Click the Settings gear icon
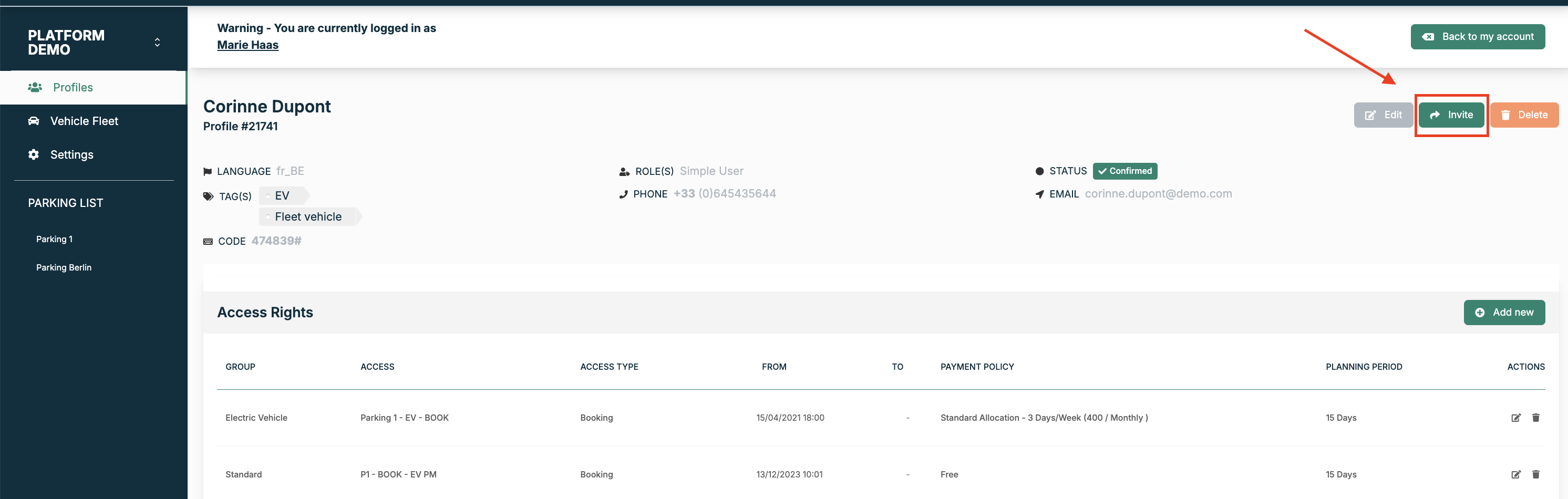The height and width of the screenshot is (499, 1568). 34,154
